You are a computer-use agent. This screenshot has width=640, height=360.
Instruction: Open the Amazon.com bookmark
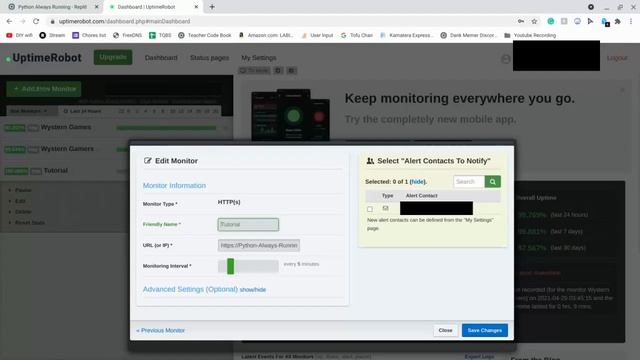266,35
